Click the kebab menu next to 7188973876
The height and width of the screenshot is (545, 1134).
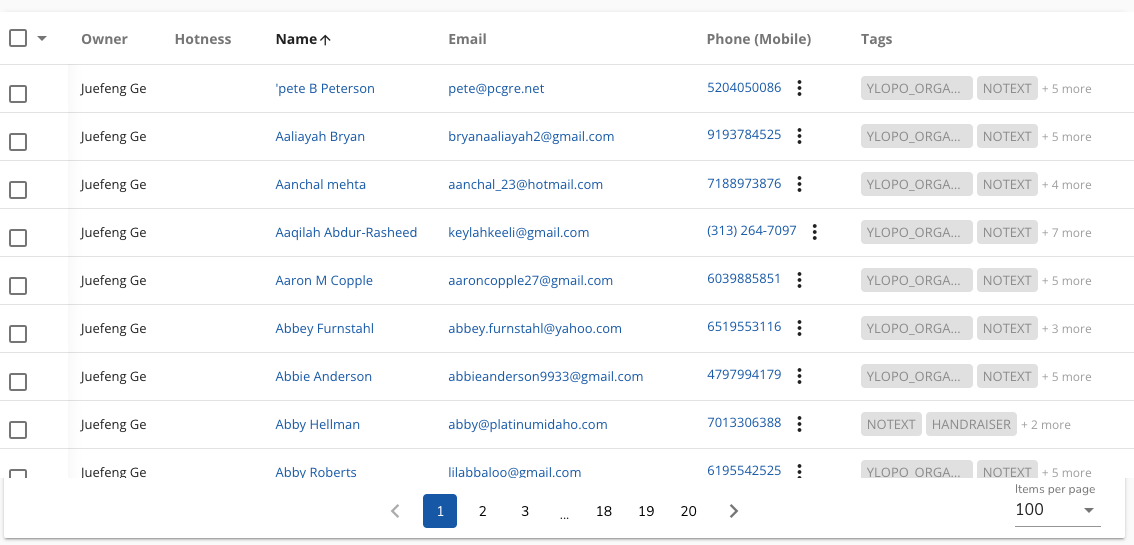[x=799, y=184]
